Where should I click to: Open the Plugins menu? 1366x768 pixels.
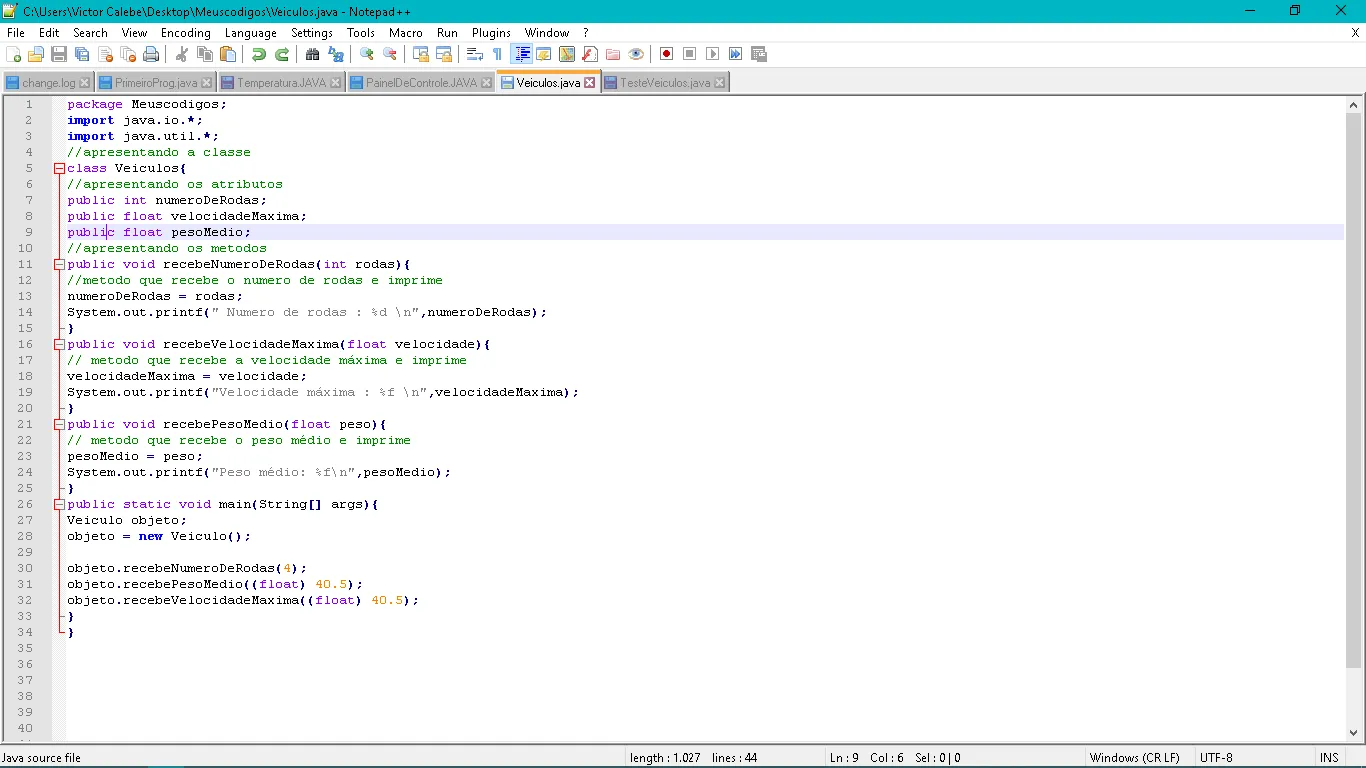tap(491, 33)
